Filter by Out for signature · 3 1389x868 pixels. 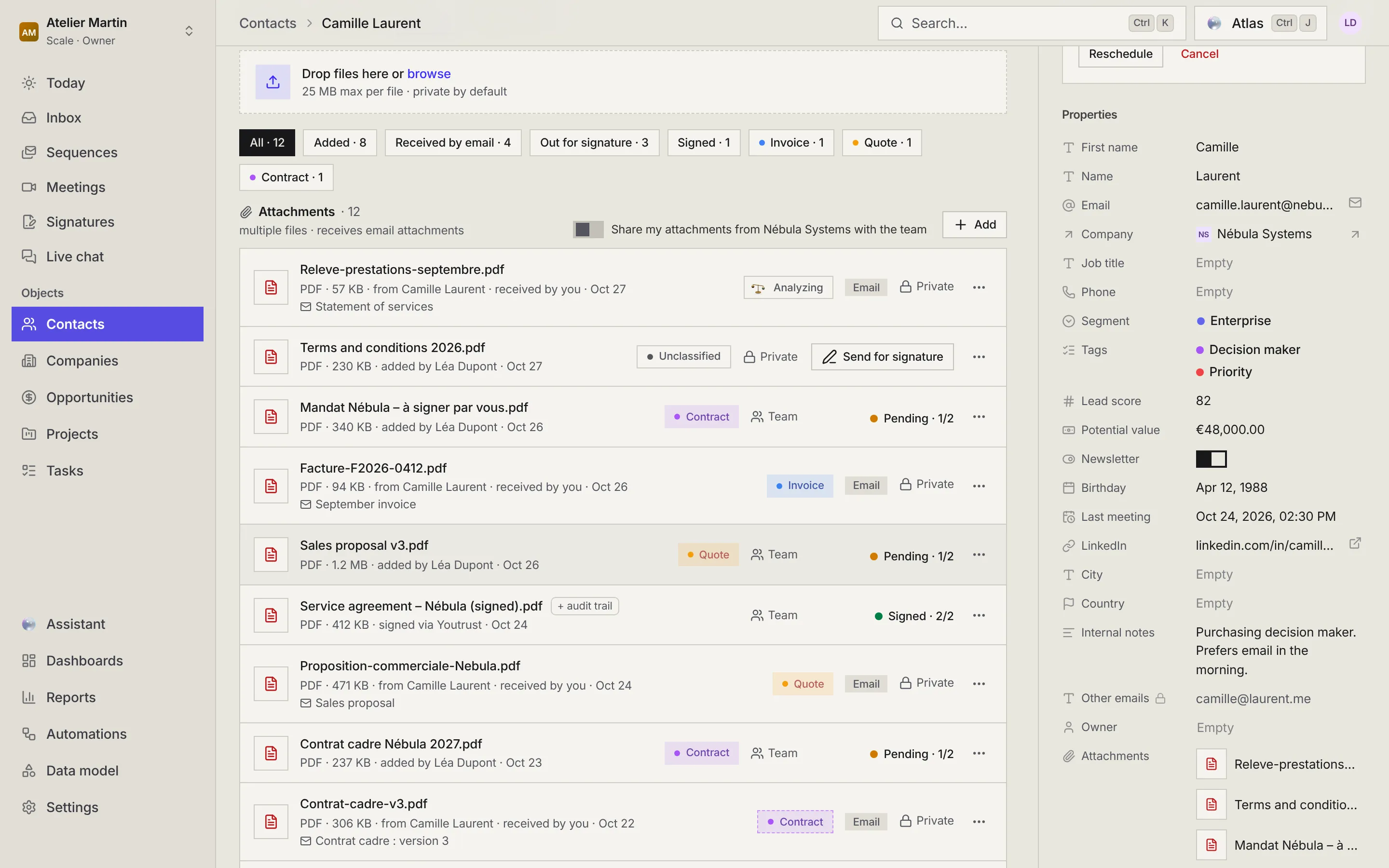tap(594, 142)
